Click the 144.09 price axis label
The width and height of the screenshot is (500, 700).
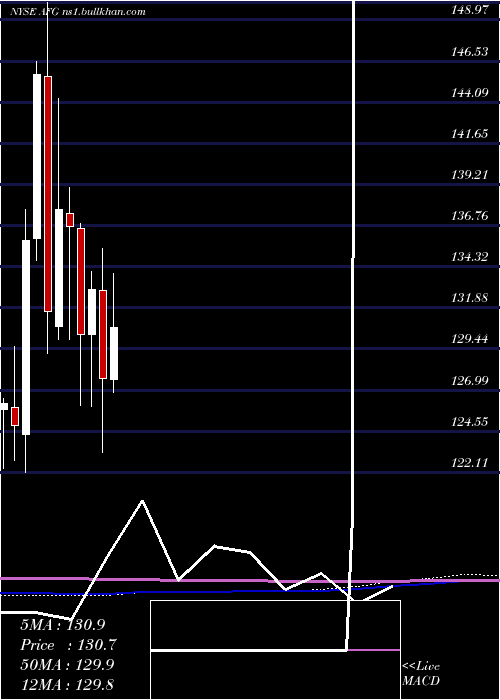click(470, 93)
